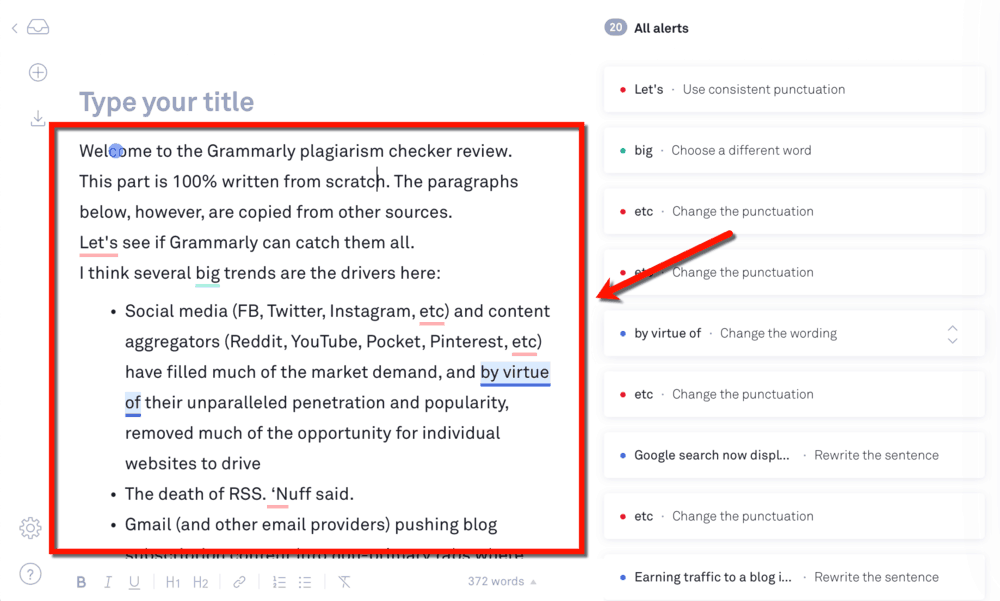Toggle underline formatting
The image size is (1000, 601).
134,581
